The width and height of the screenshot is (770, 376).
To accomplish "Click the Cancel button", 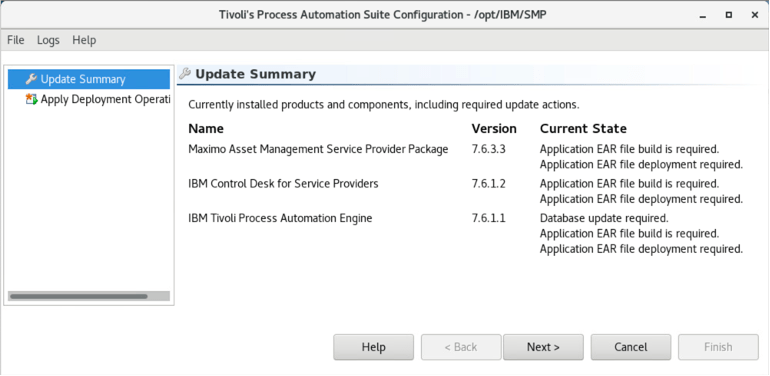I will [x=631, y=347].
